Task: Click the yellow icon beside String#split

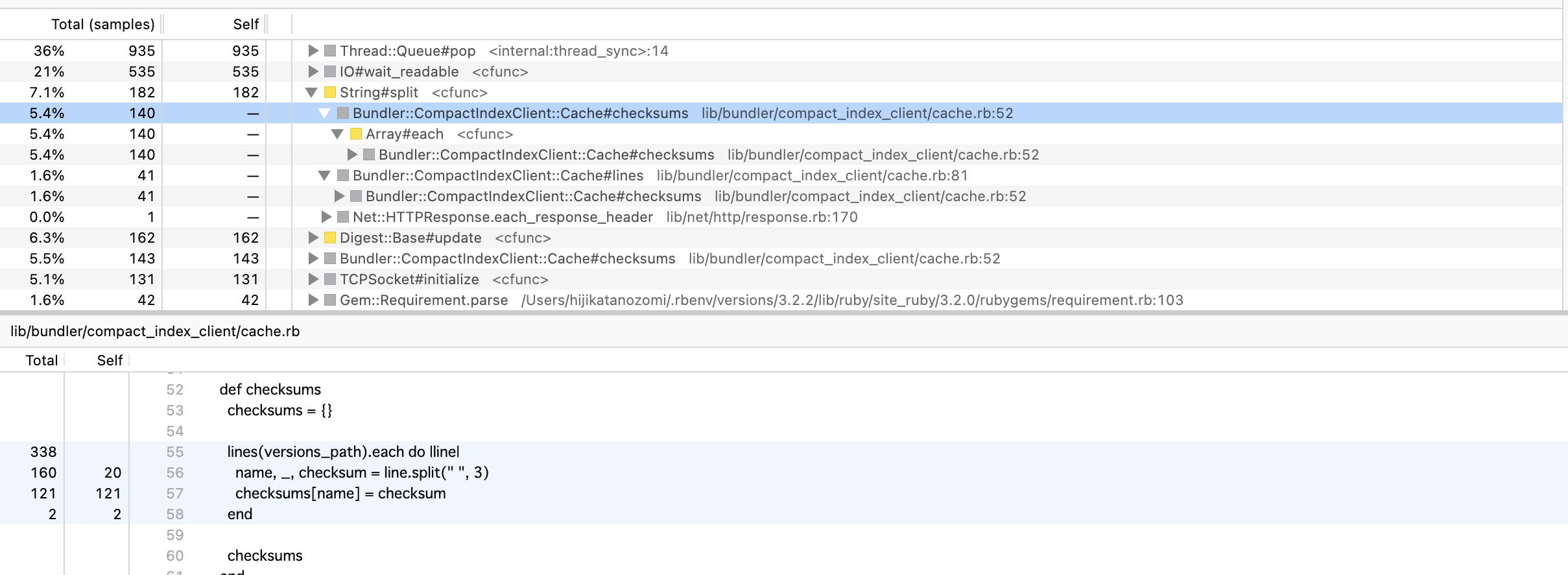Action: click(330, 92)
